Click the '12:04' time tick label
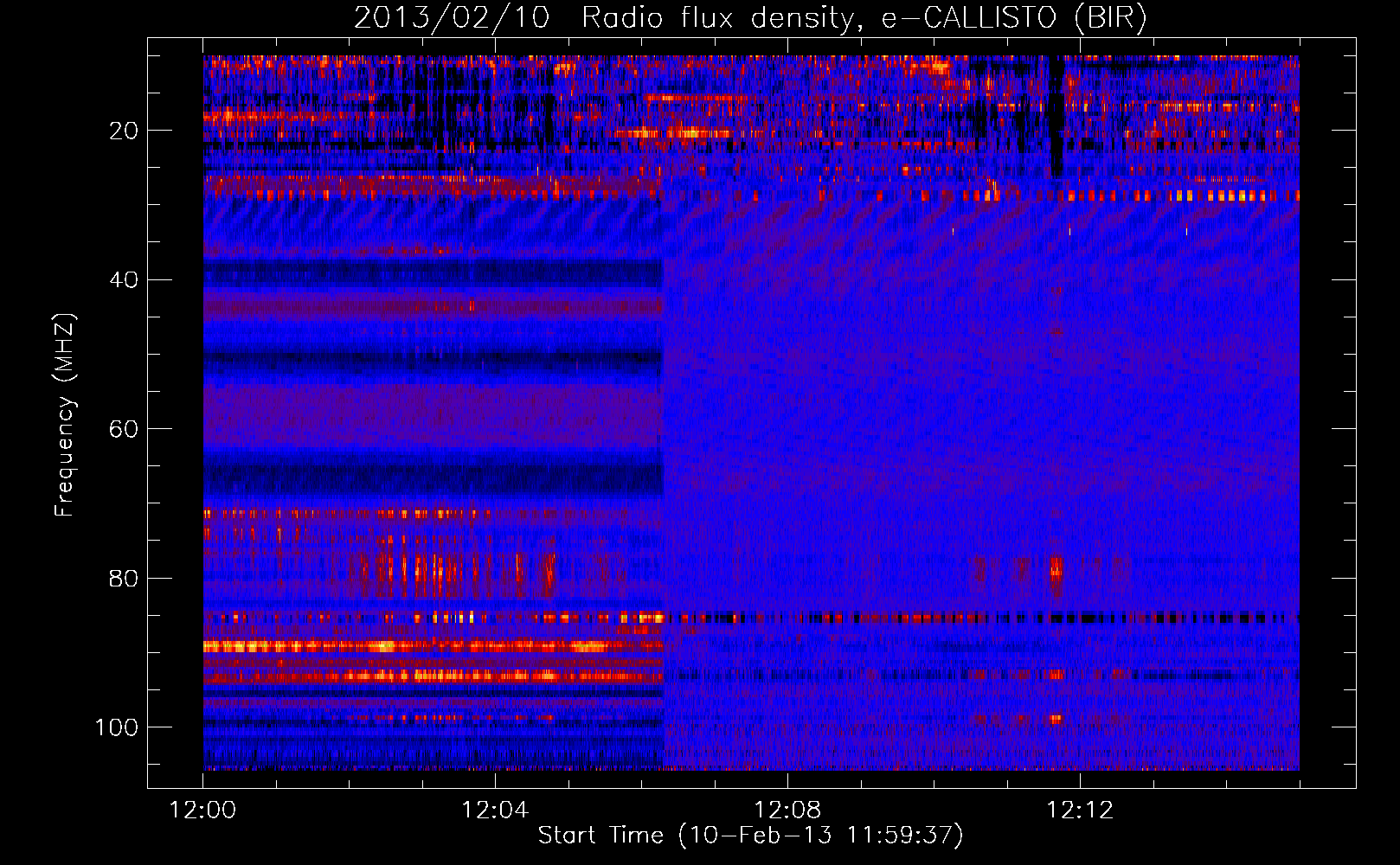 pyautogui.click(x=495, y=811)
